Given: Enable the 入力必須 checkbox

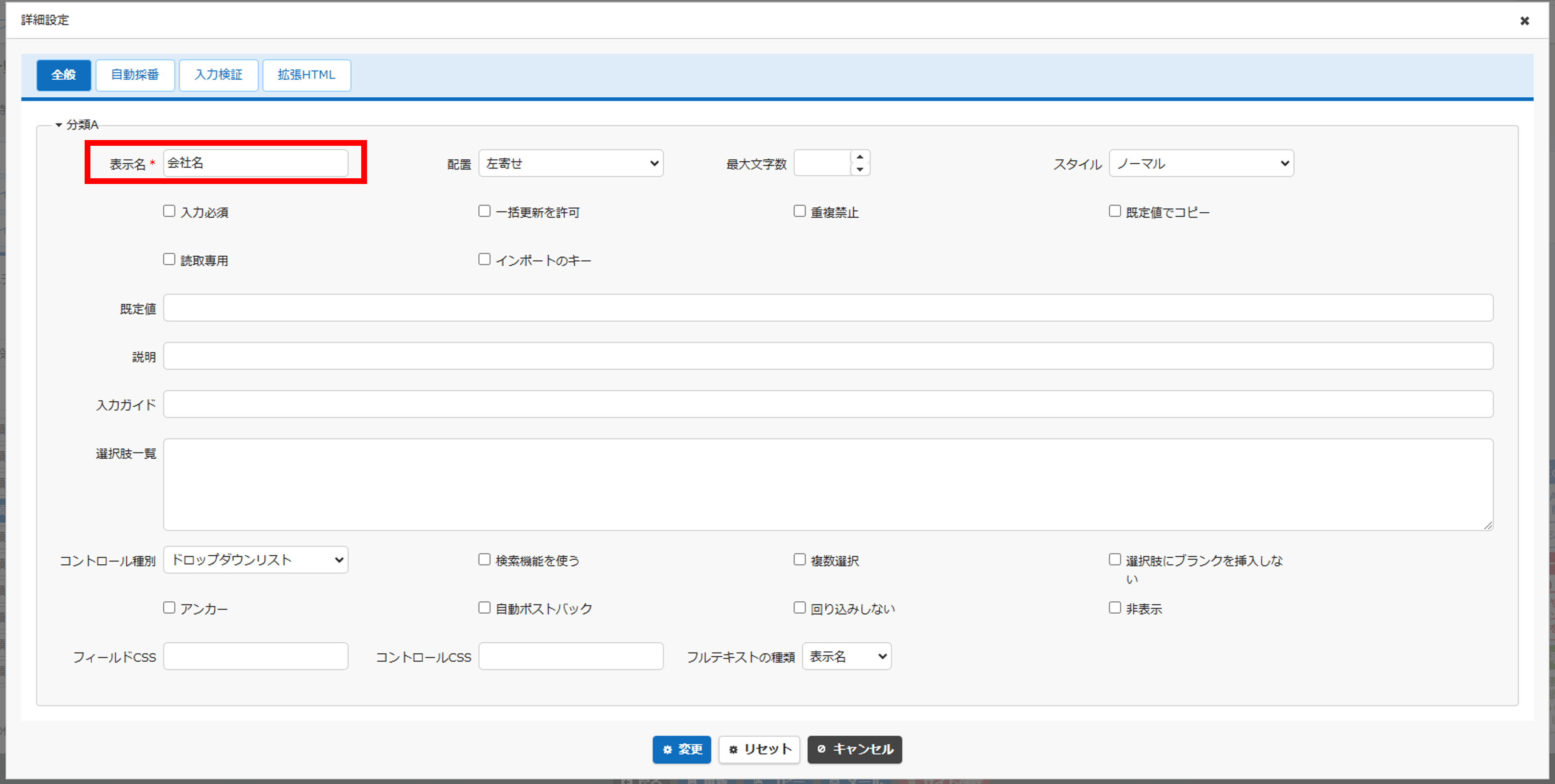Looking at the screenshot, I should (169, 211).
